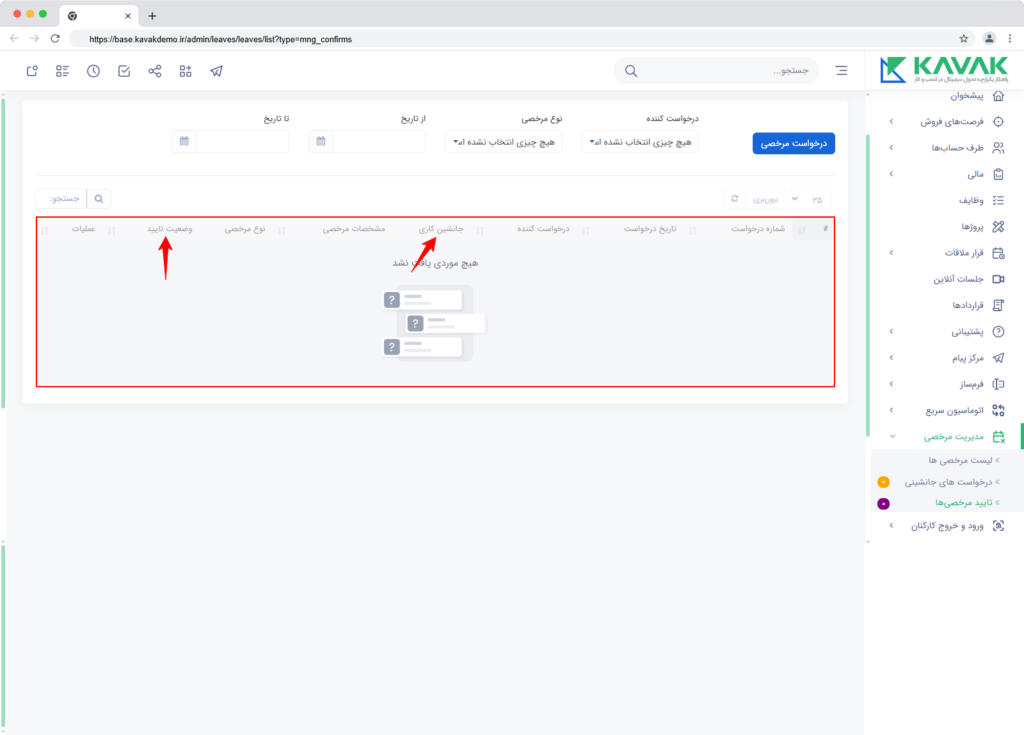The height and width of the screenshot is (735, 1024).
Task: Collapse the 'مدیریت مرخصی' sidebar section
Action: [x=946, y=436]
